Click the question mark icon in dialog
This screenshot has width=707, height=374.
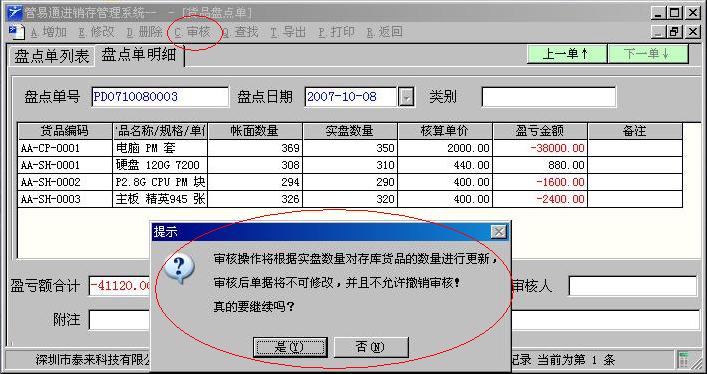coord(179,268)
